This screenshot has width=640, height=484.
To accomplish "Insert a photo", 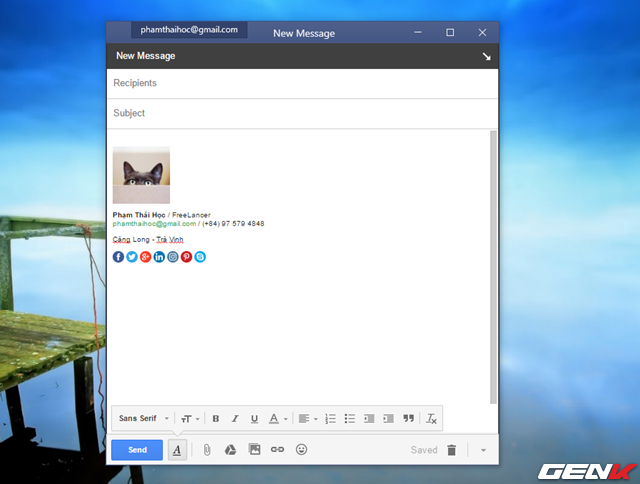I will [x=254, y=449].
